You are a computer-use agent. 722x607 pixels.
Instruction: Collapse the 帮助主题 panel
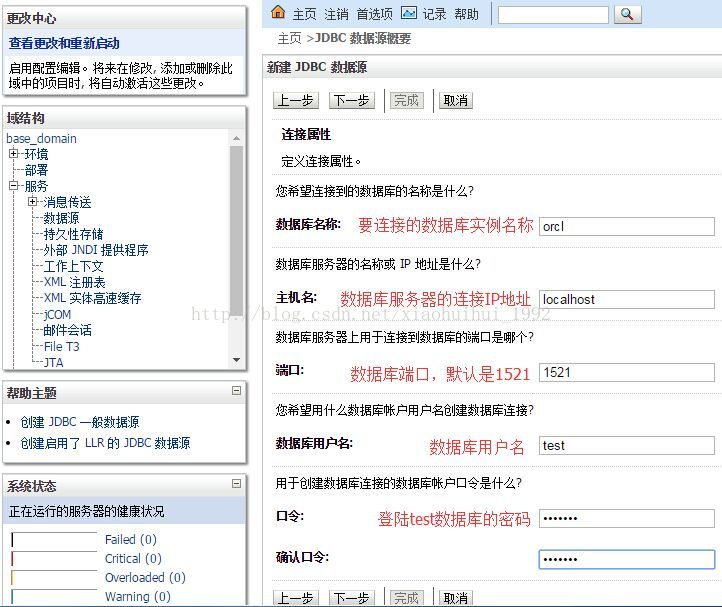coord(236,391)
